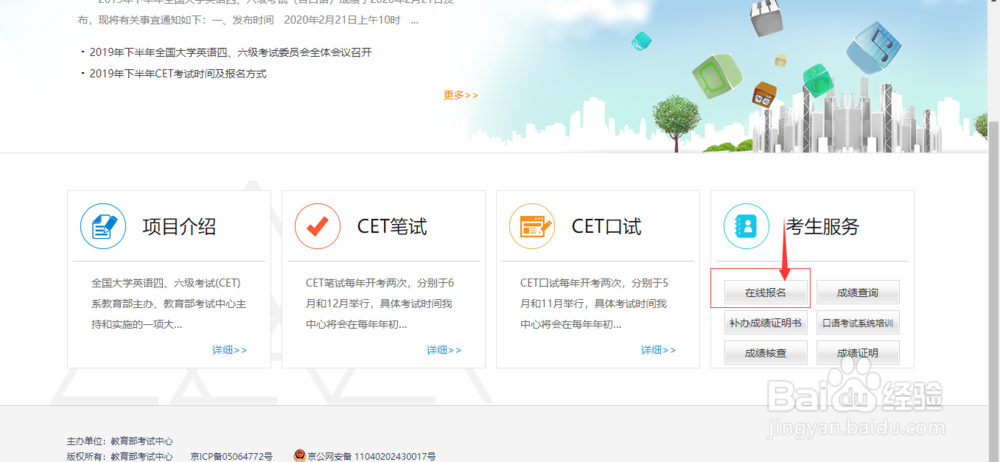The height and width of the screenshot is (462, 1000).
Task: Click the 考生服务 address book icon
Action: [746, 226]
